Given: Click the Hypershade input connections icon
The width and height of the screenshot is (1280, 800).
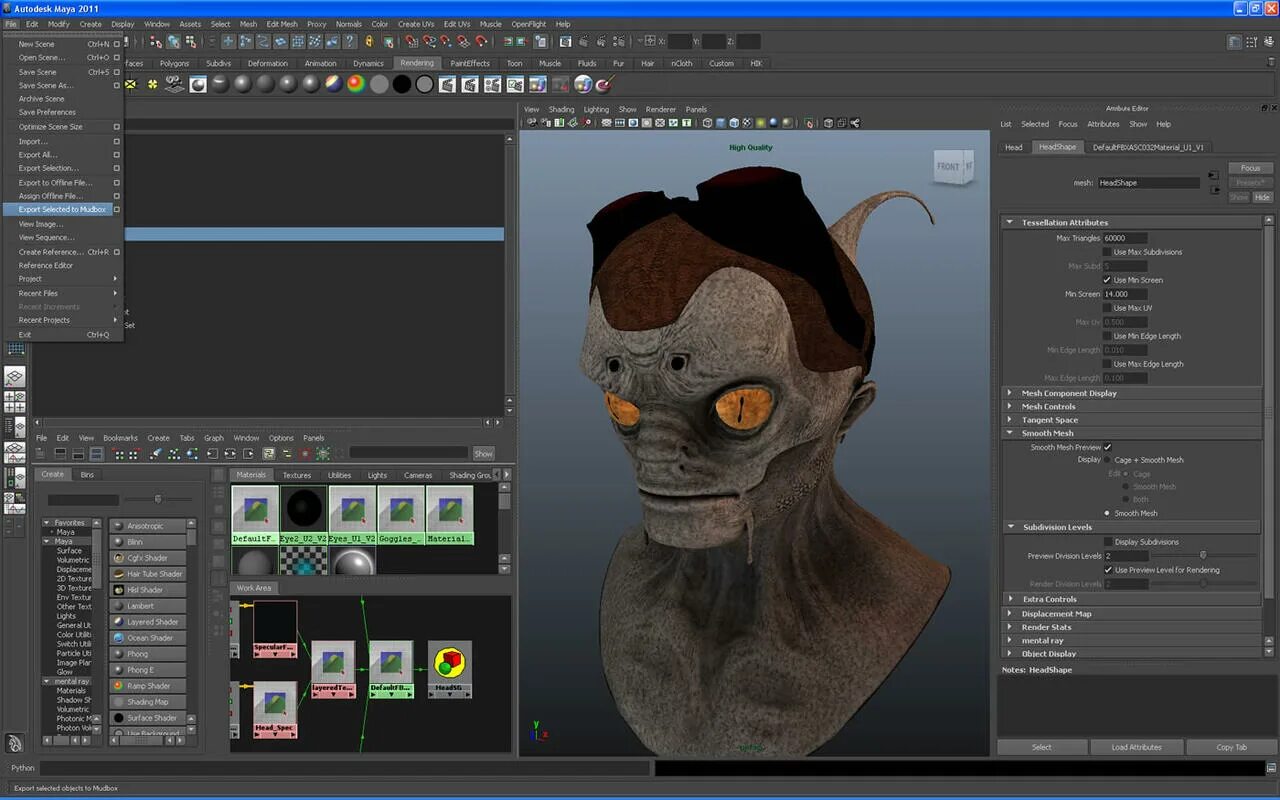Looking at the screenshot, I should click(x=212, y=454).
